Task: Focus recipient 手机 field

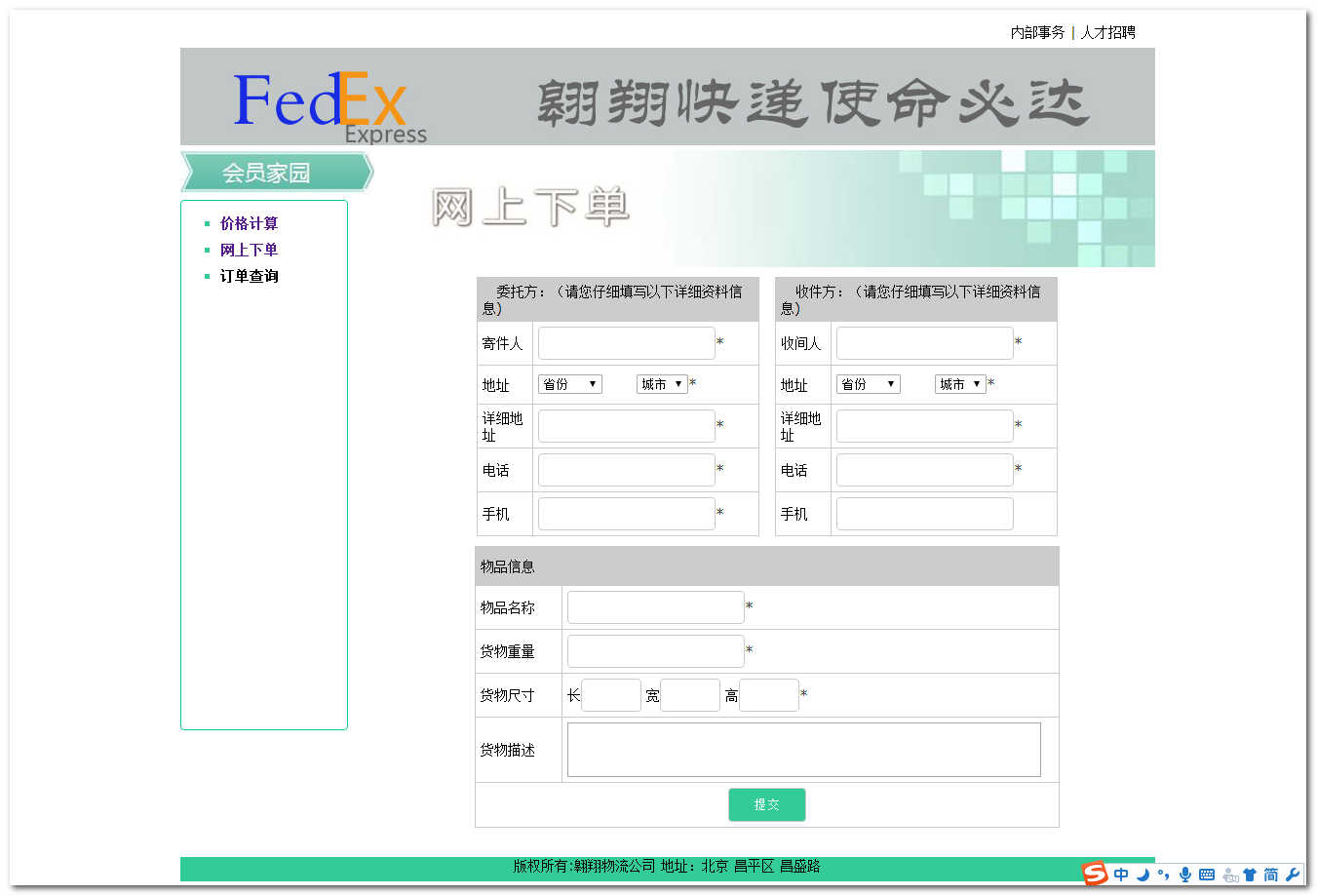Action: 925,514
